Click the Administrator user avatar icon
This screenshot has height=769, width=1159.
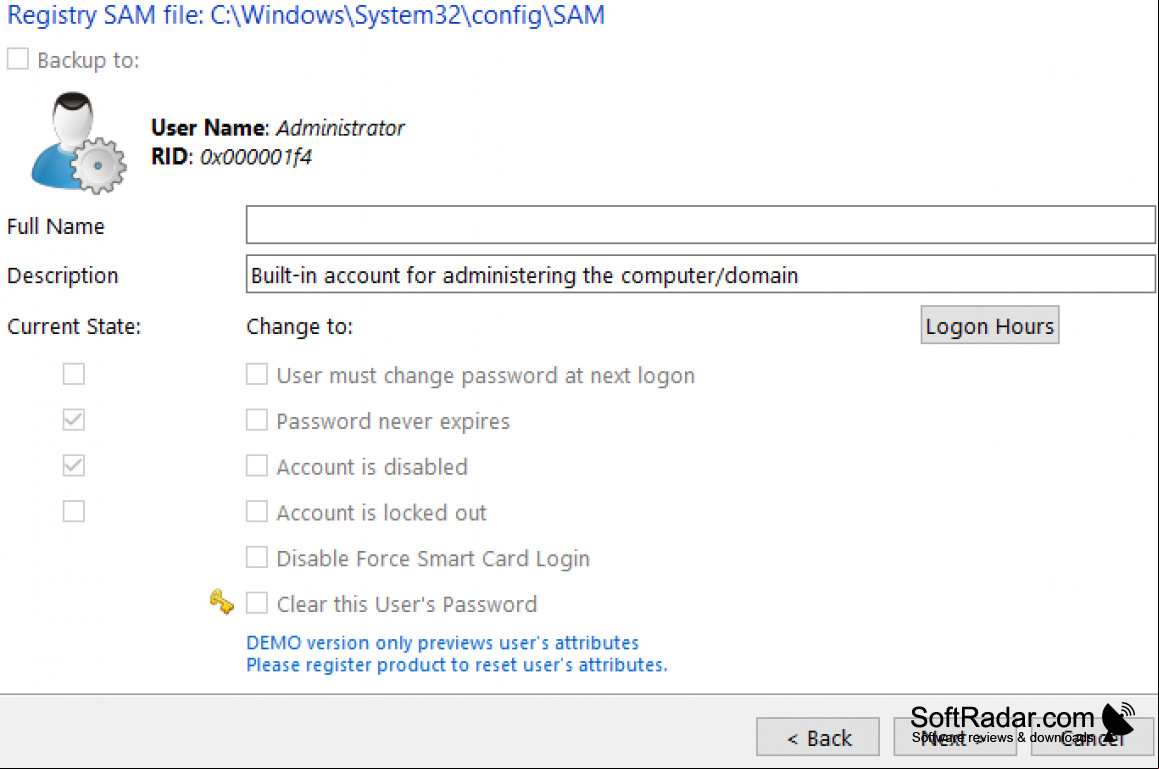pyautogui.click(x=78, y=143)
